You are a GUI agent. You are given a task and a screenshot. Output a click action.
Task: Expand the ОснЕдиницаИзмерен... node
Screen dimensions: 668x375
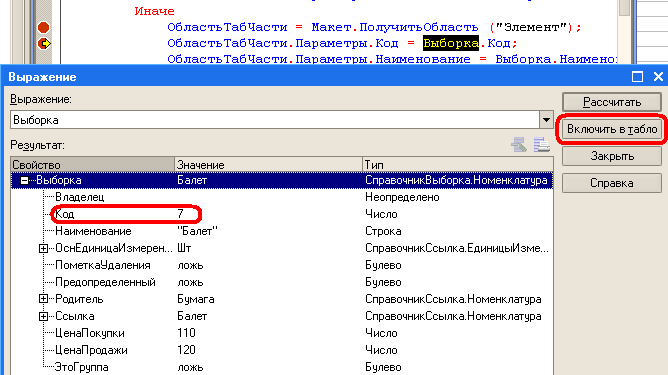(x=43, y=248)
